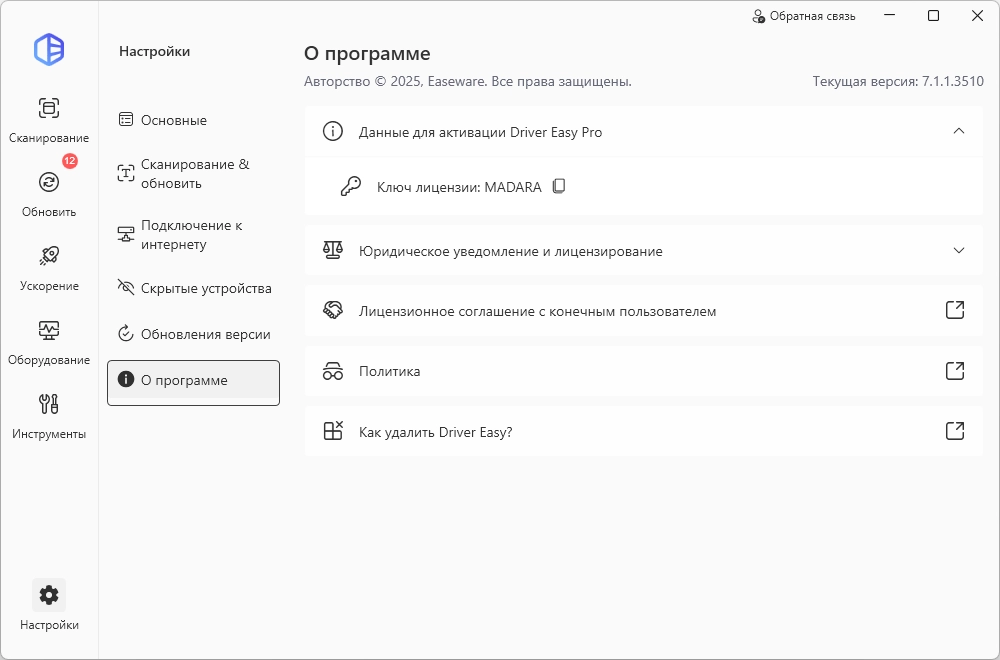This screenshot has height=660, width=1000.
Task: Copy the license key MADARA
Action: click(x=559, y=186)
